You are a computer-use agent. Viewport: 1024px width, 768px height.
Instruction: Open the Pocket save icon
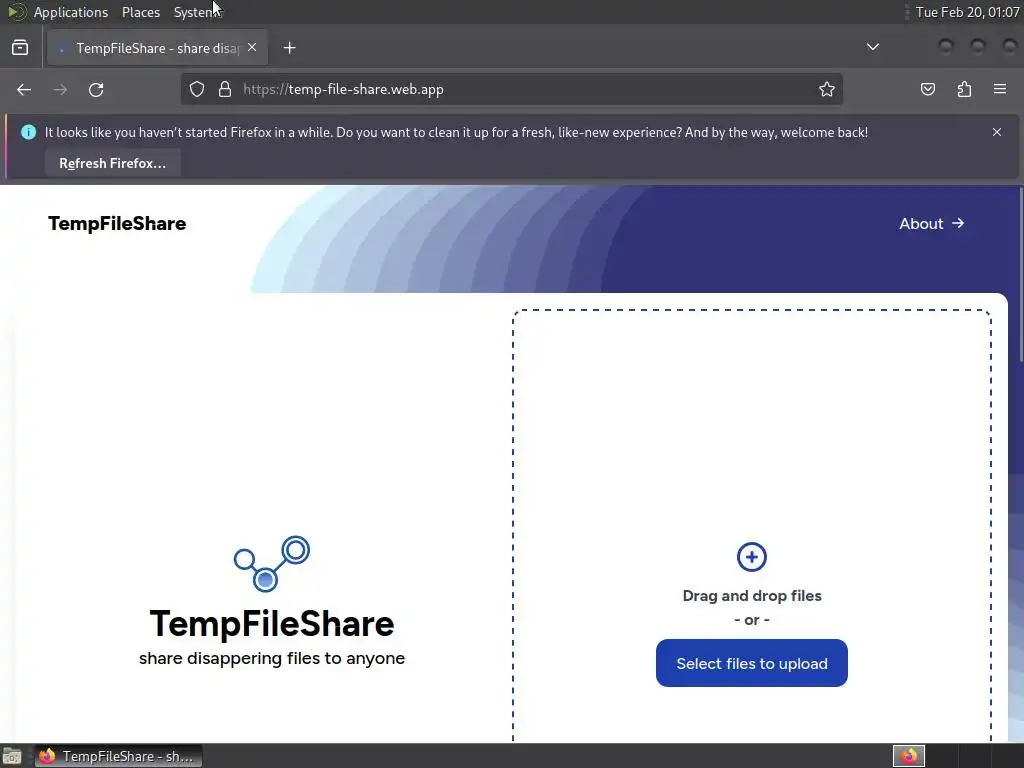pos(928,89)
